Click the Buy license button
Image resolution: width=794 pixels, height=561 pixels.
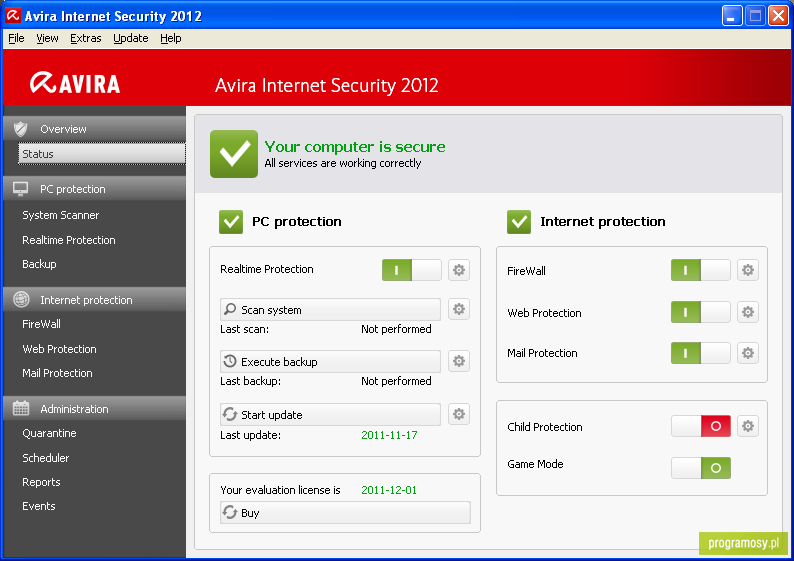click(x=345, y=512)
